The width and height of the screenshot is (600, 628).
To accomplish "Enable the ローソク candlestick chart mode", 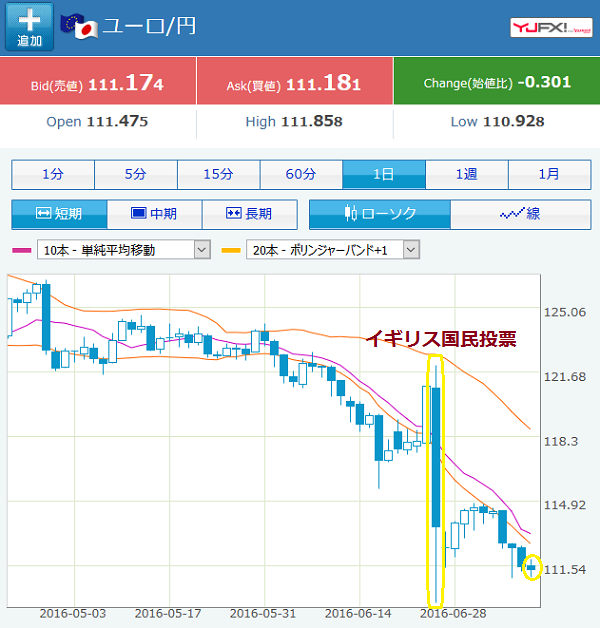I will tap(380, 214).
